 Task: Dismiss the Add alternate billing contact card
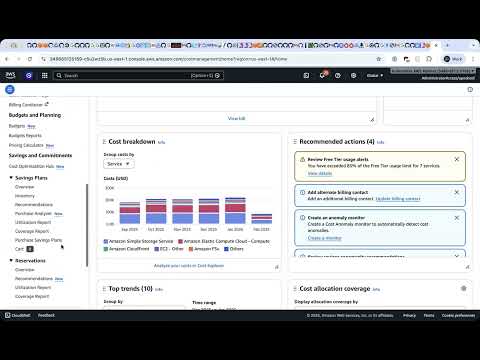coord(457,192)
